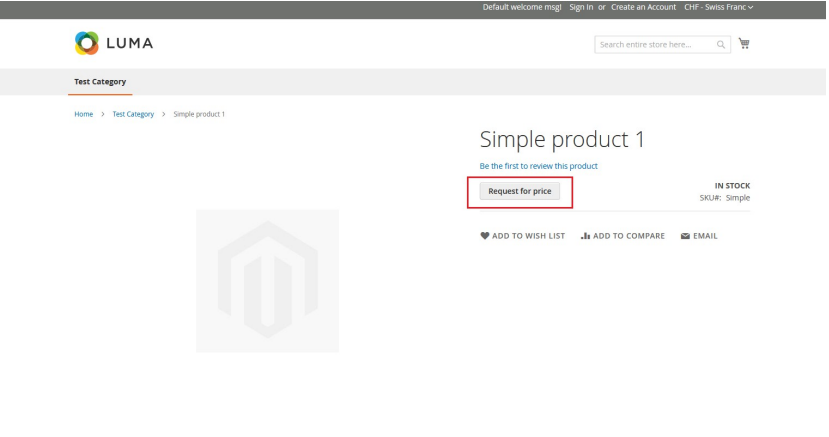Click the Luma colorful hexagon logo icon
Screen dimensions: 829x437
[x=87, y=44]
